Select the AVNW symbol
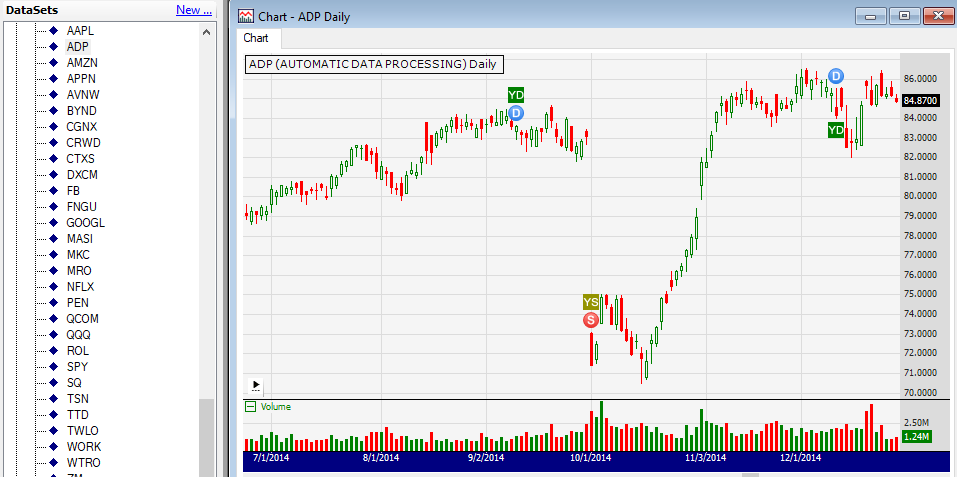 click(x=82, y=95)
